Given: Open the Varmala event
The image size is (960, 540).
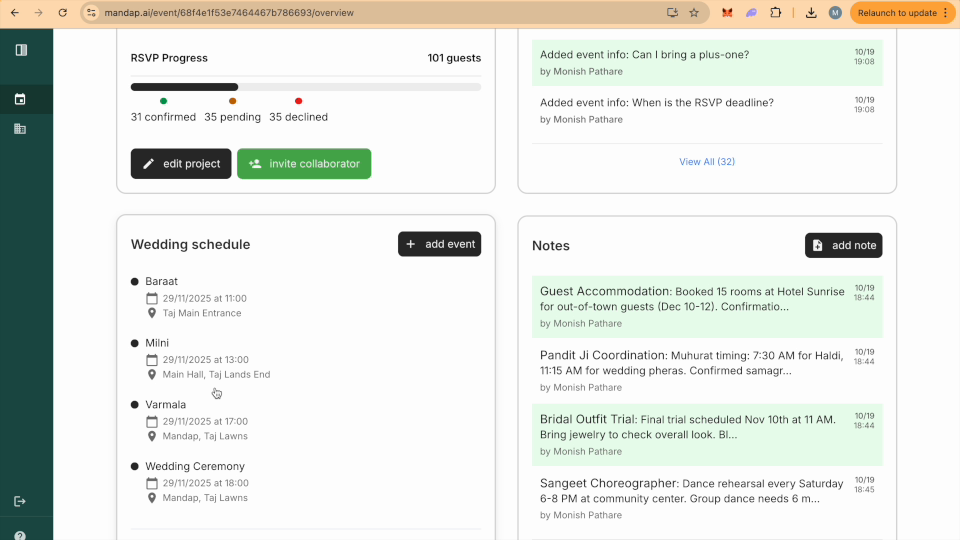Looking at the screenshot, I should (165, 405).
